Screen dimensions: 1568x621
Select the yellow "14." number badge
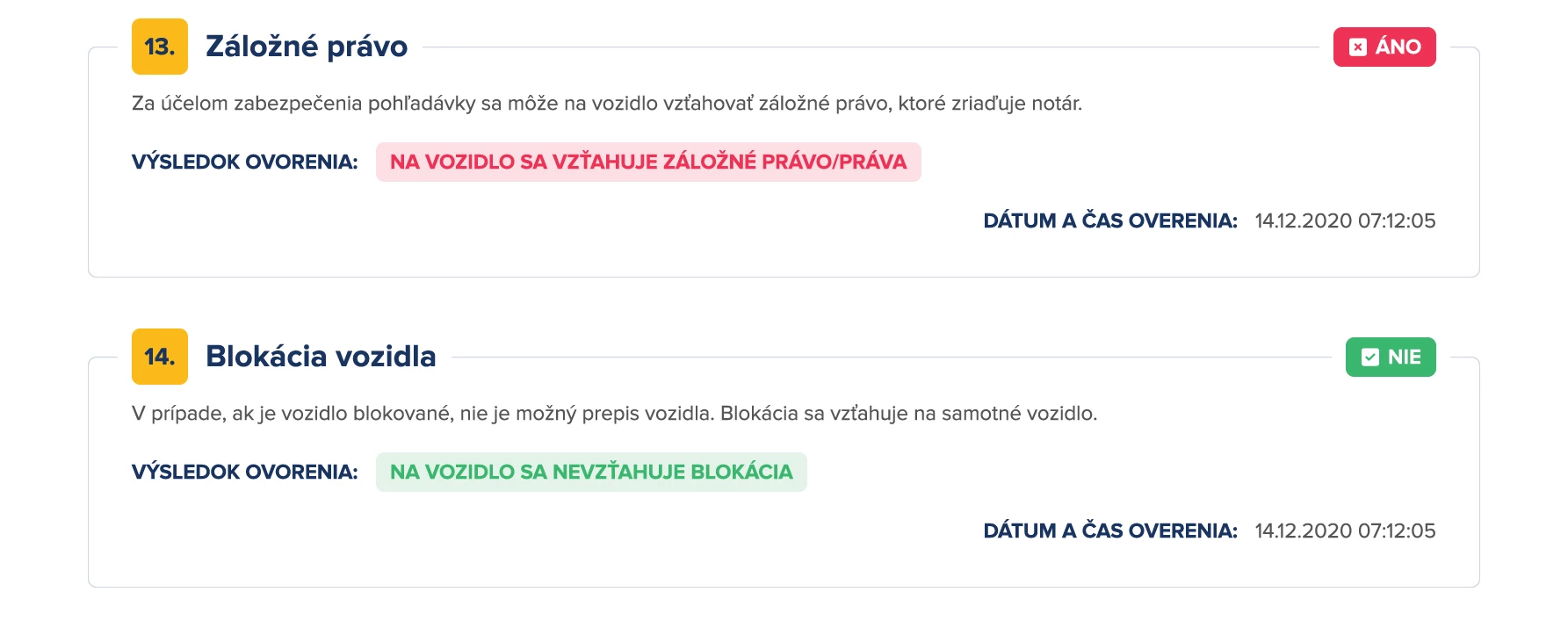159,357
